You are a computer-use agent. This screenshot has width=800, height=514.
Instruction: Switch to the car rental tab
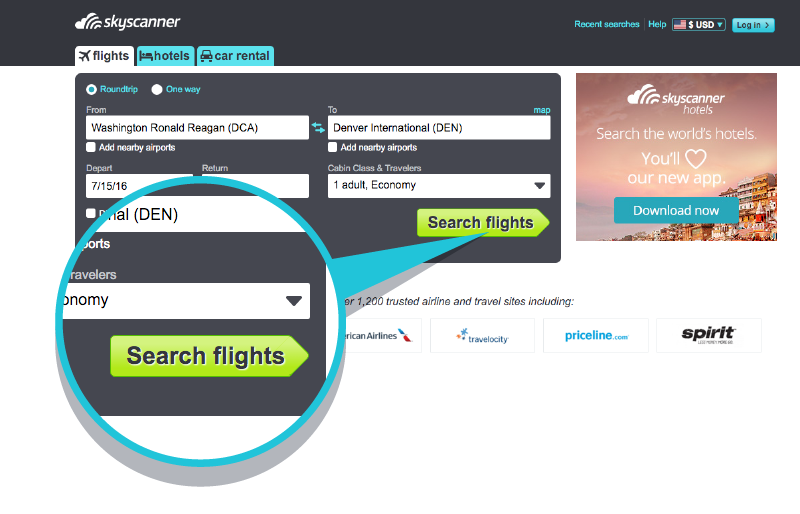coord(235,56)
